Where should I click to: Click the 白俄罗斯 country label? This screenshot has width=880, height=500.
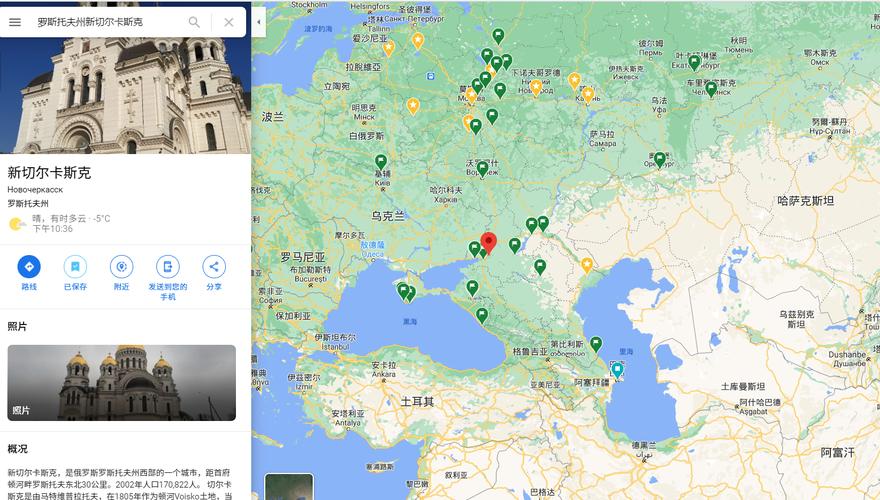366,136
